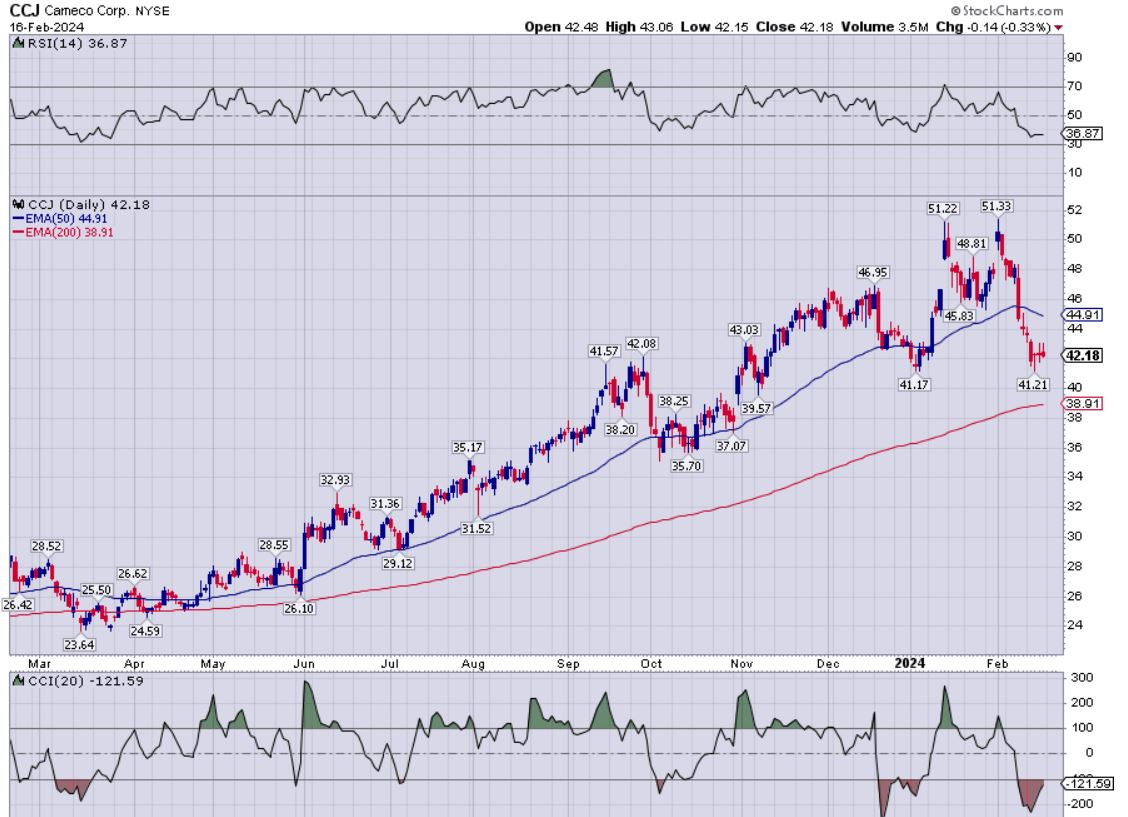The height and width of the screenshot is (817, 1128).
Task: Click the 38.25 price label
Action: [x=674, y=401]
